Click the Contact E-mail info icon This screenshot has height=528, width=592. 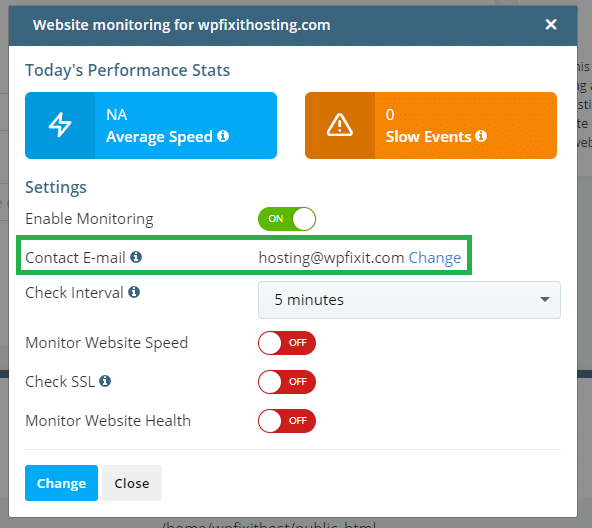point(136,257)
